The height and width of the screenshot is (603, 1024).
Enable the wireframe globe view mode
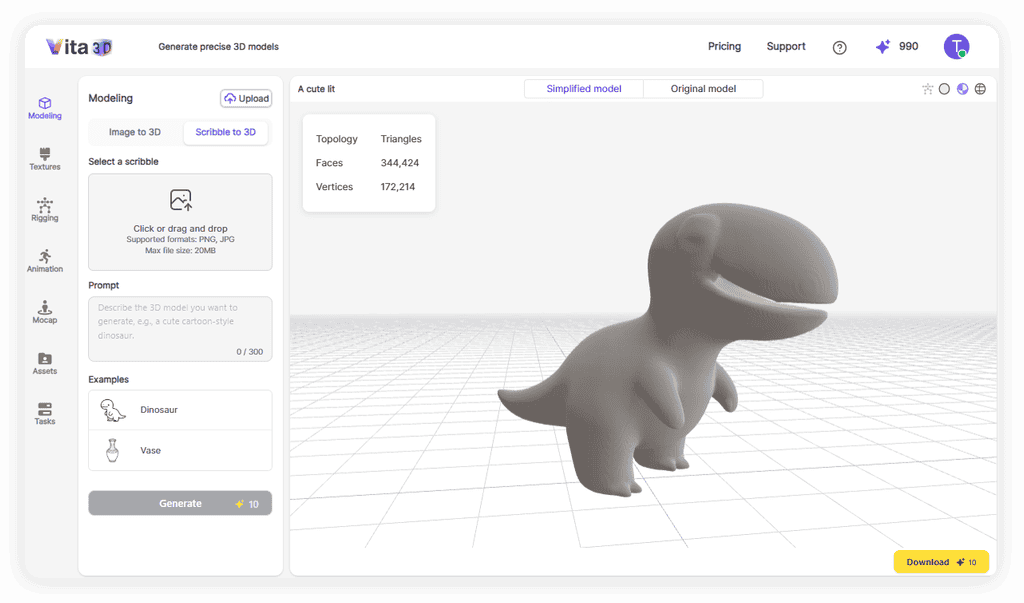980,88
